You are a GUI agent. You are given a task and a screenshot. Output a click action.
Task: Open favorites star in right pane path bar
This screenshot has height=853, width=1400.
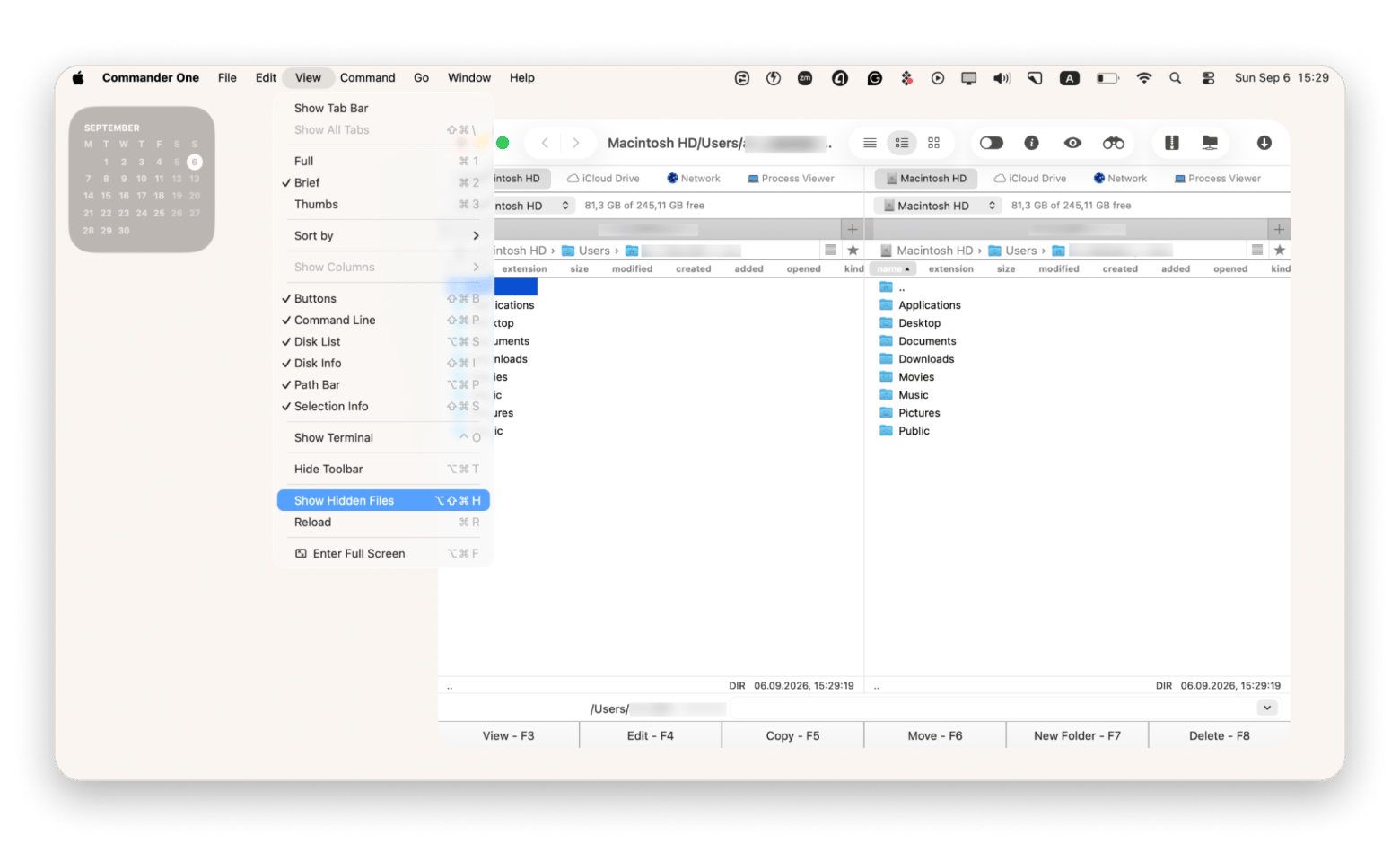(x=1280, y=251)
